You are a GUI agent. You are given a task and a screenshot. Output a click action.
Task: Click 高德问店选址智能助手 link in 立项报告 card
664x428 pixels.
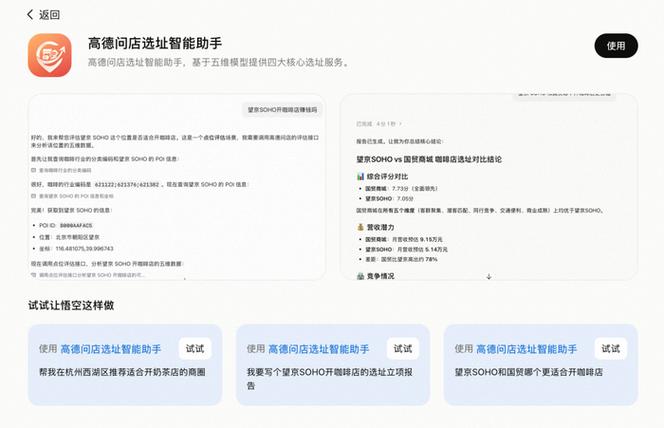point(319,349)
